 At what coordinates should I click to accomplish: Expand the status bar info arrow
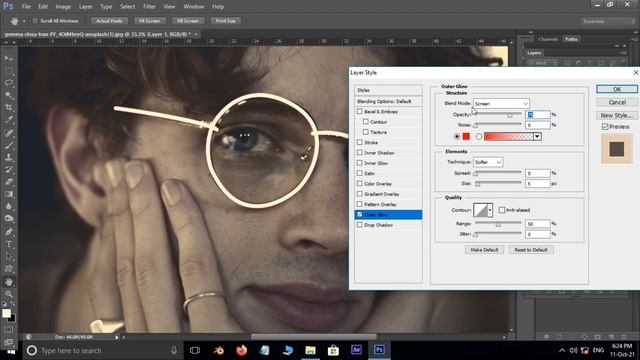[x=117, y=337]
